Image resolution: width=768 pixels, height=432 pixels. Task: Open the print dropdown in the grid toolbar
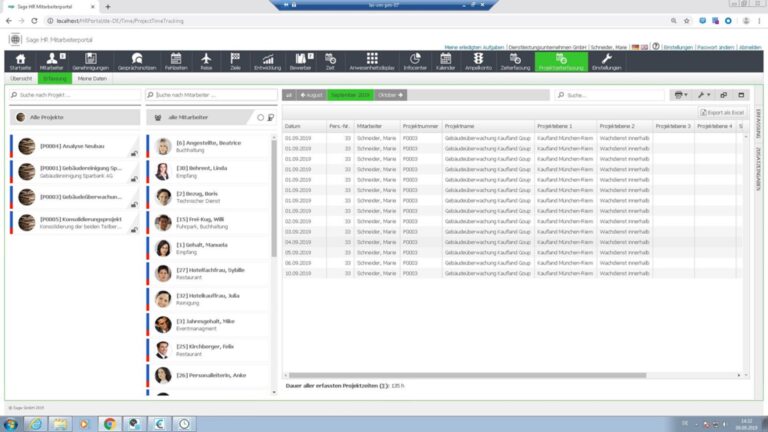(682, 95)
